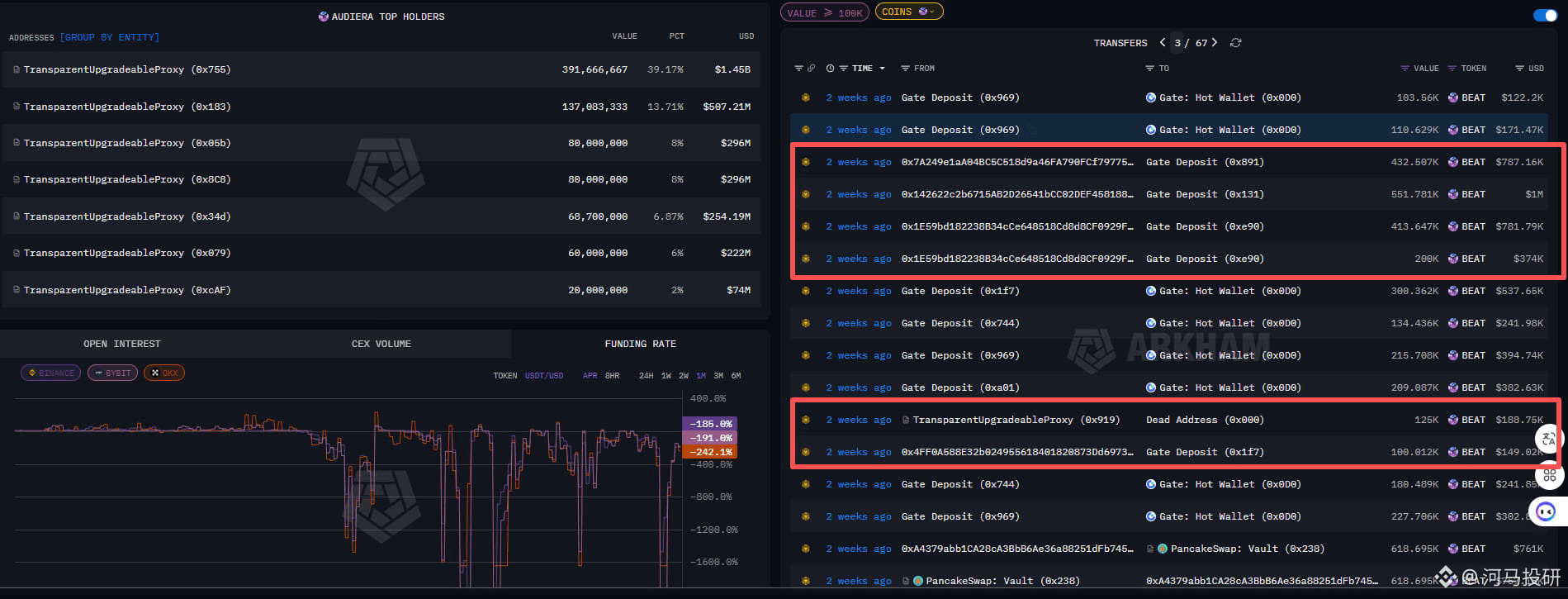The width and height of the screenshot is (1568, 599).
Task: Refresh the transfers list
Action: click(x=1235, y=43)
